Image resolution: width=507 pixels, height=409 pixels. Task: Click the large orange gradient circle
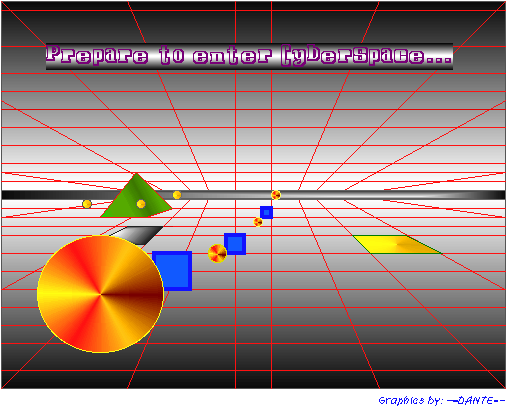coord(100,294)
